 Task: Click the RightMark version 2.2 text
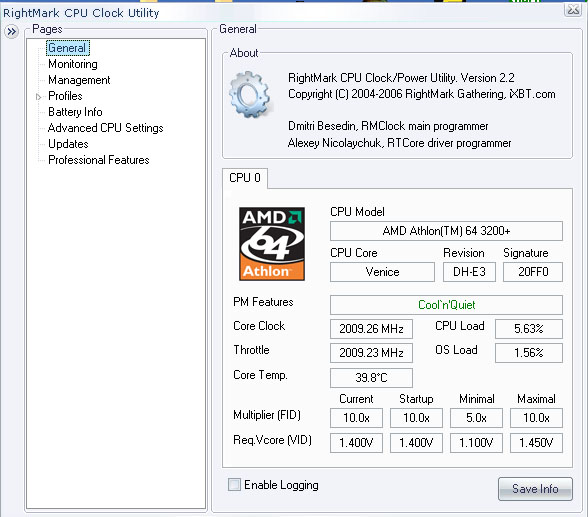tap(401, 78)
